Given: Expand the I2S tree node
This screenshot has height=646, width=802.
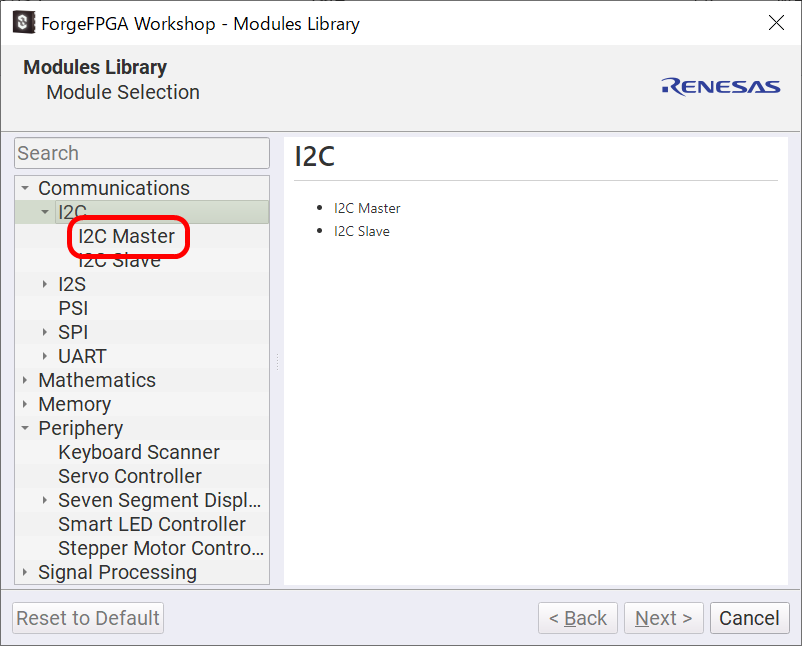Looking at the screenshot, I should (45, 284).
